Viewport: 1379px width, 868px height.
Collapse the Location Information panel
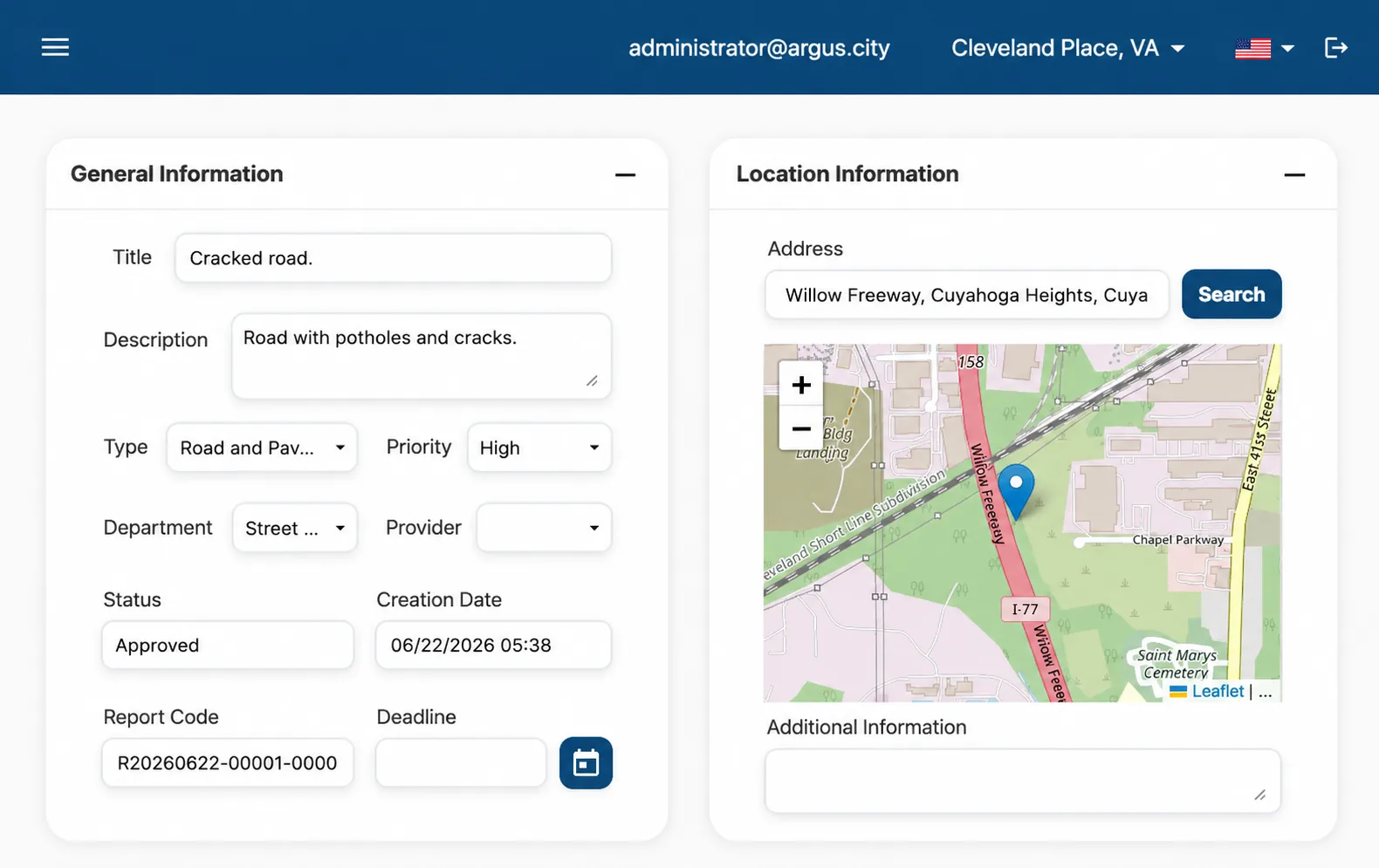1294,174
